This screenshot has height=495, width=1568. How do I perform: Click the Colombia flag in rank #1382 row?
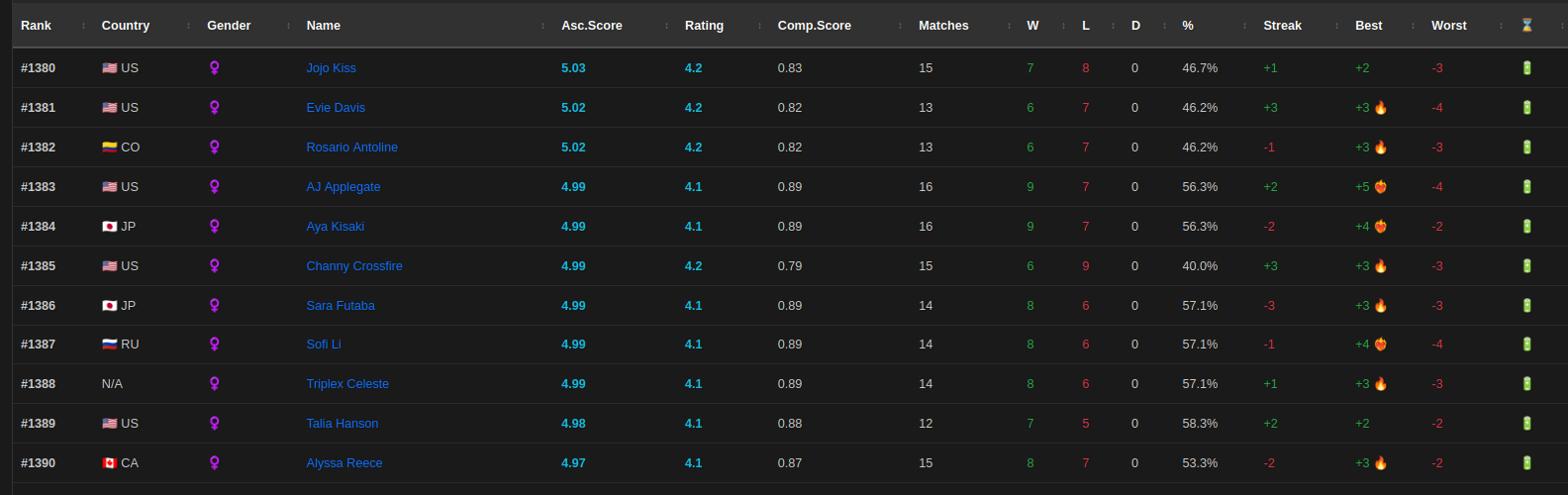click(110, 148)
